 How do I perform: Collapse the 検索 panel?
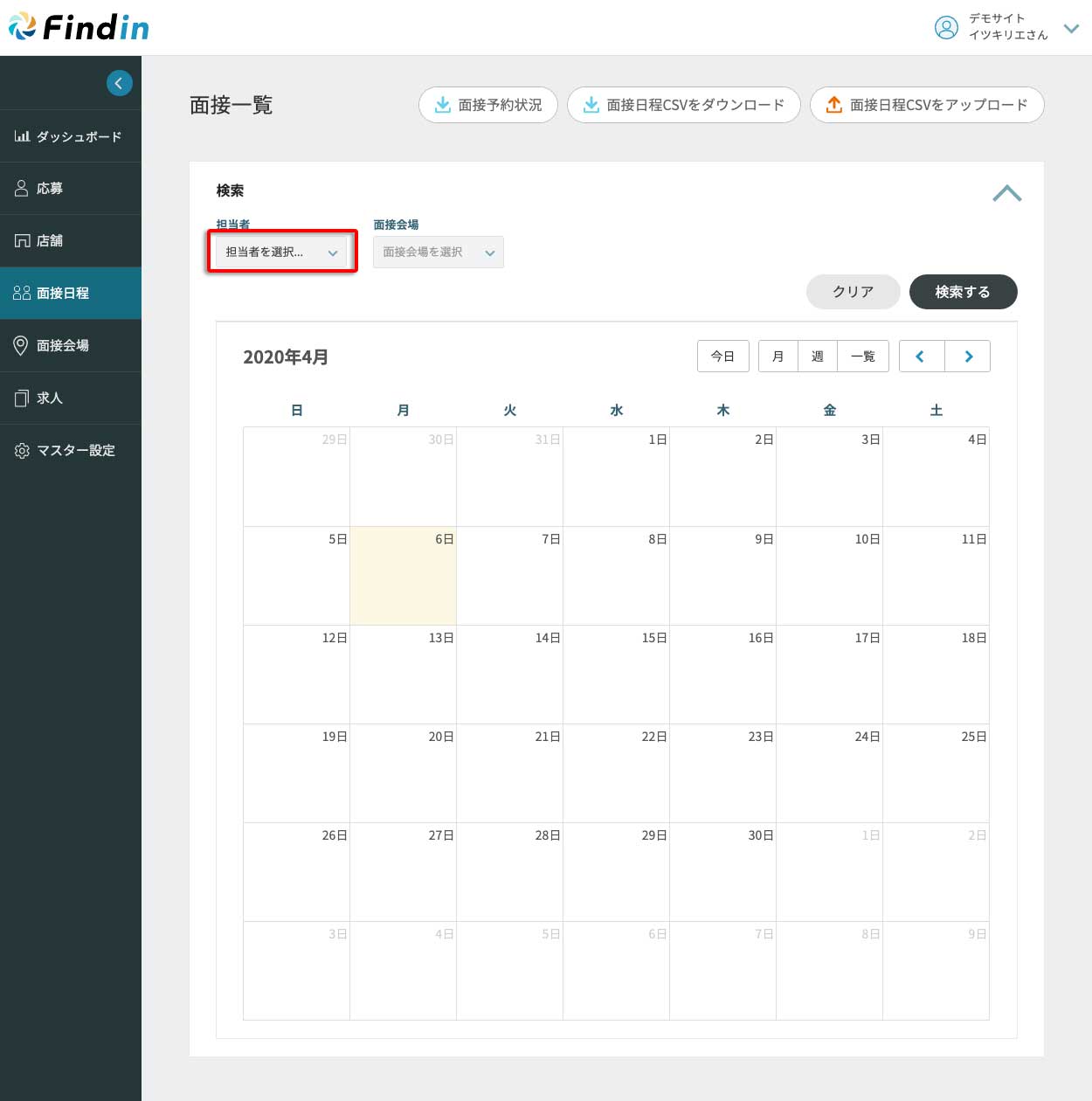pos(1006,193)
